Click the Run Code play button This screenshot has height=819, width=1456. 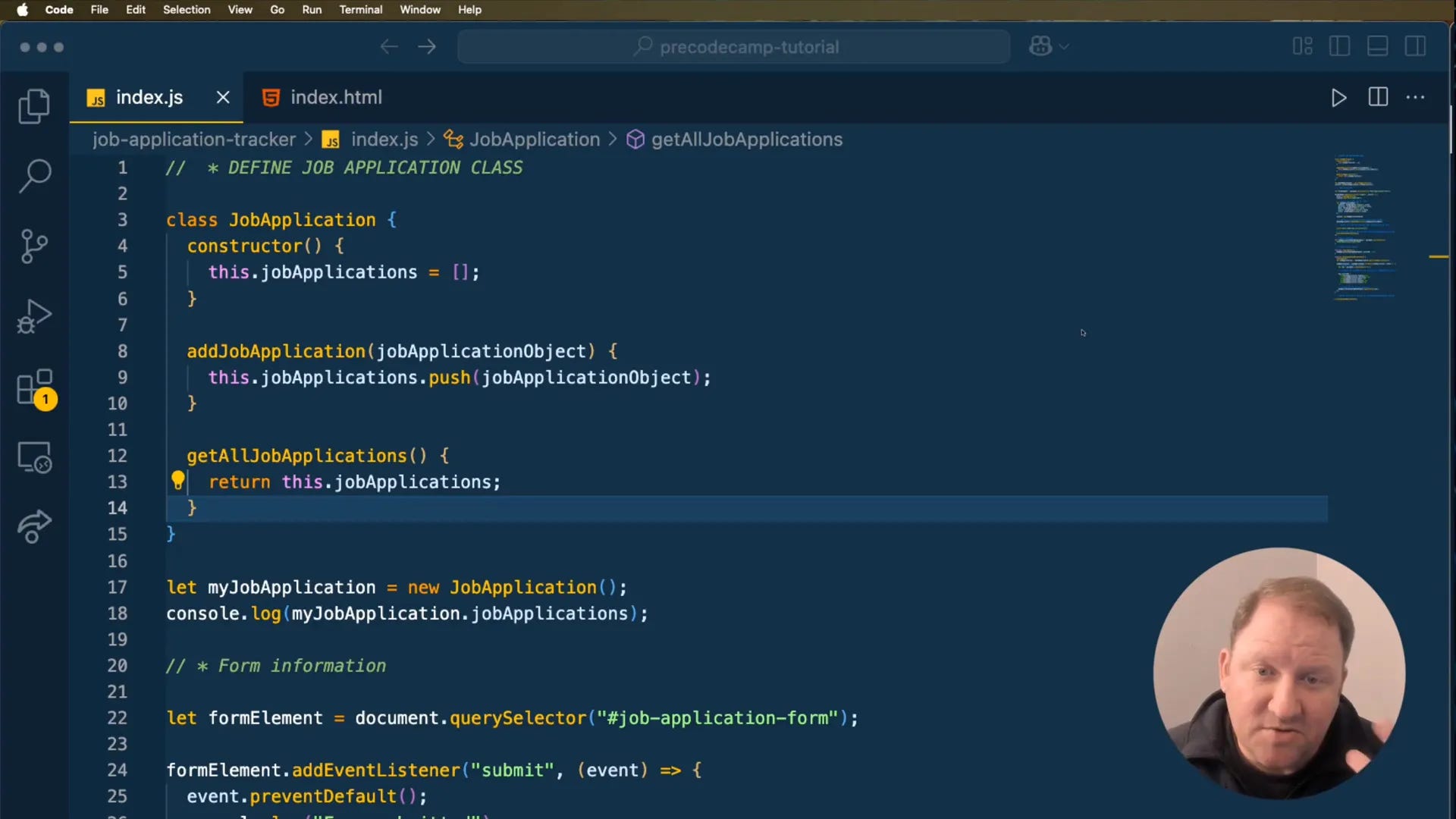coord(1338,98)
